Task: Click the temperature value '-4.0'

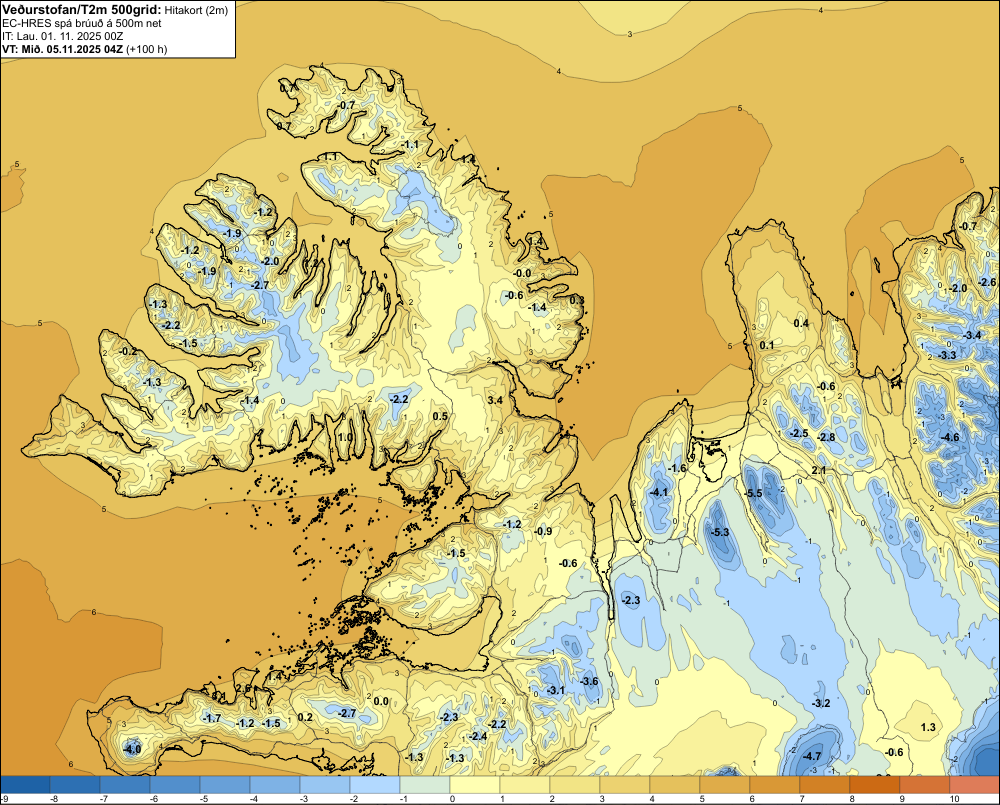Action: tap(132, 749)
